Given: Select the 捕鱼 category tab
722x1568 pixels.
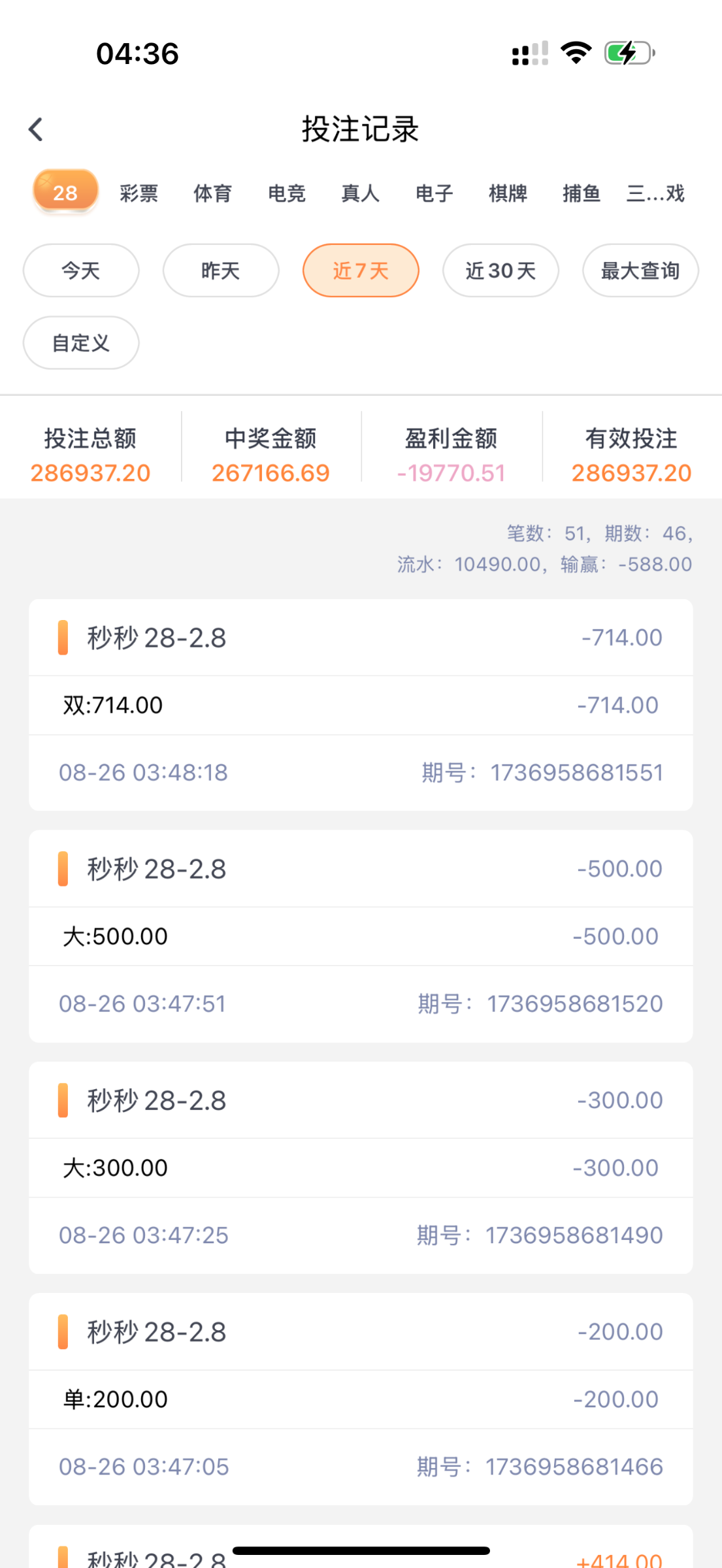Looking at the screenshot, I should coord(582,193).
